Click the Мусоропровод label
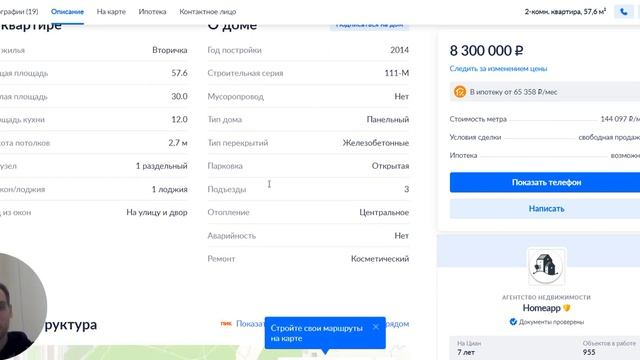 point(236,97)
